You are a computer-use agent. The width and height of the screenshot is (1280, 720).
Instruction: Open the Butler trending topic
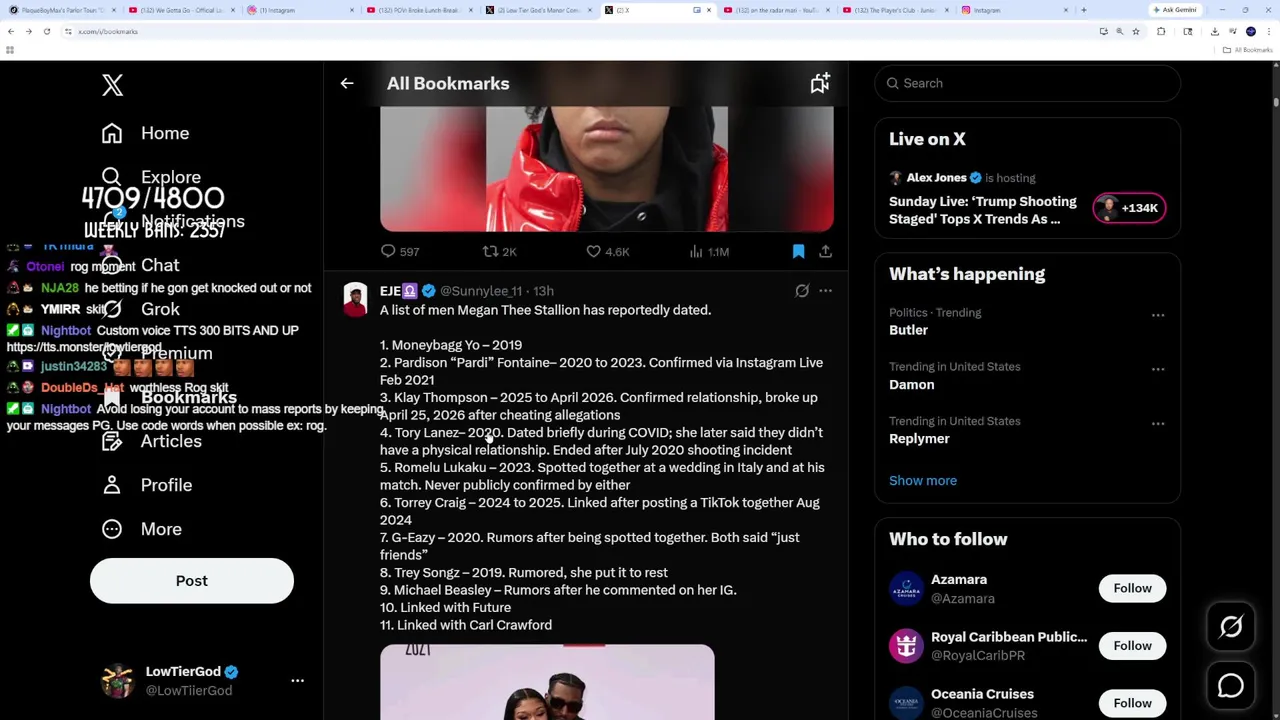point(908,330)
